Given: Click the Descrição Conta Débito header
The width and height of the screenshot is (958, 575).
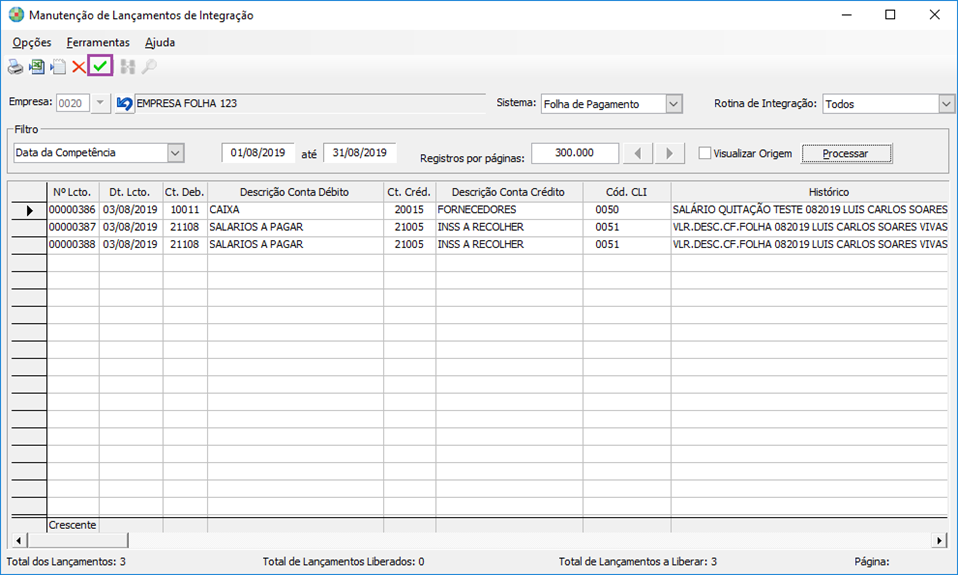Looking at the screenshot, I should [295, 192].
